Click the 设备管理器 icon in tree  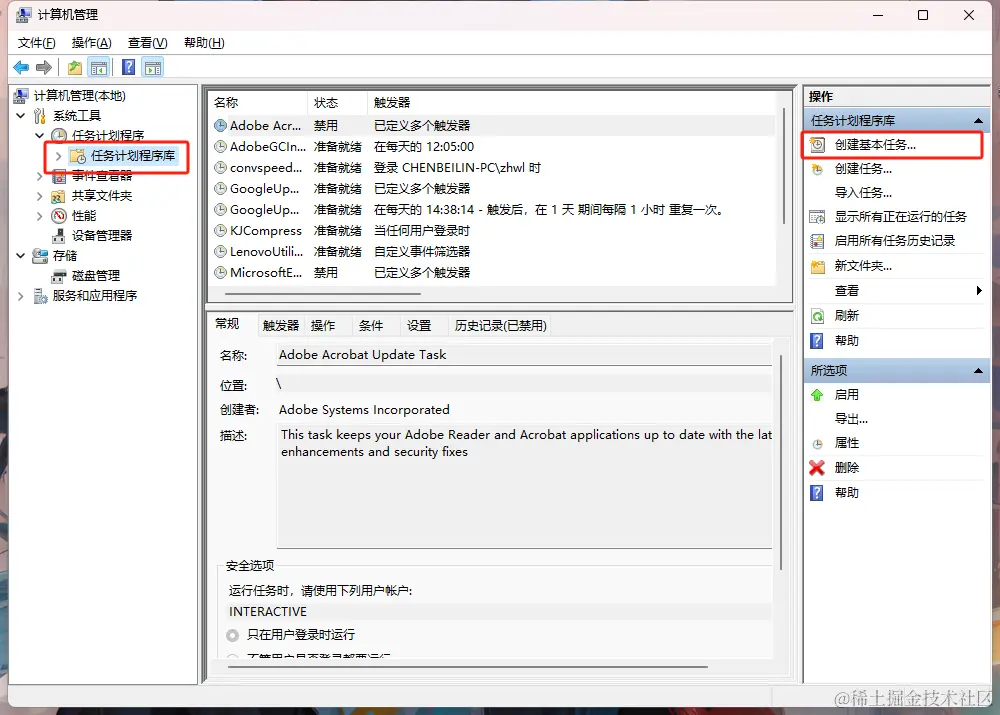(59, 235)
